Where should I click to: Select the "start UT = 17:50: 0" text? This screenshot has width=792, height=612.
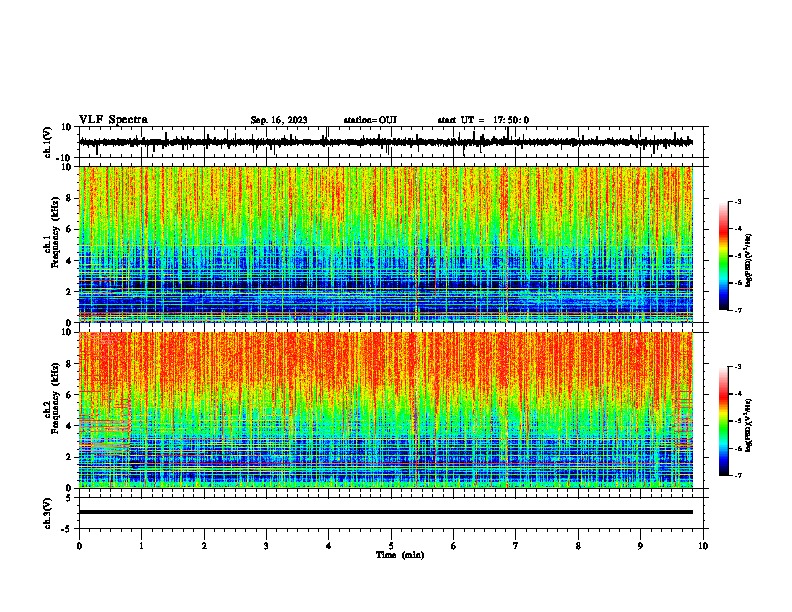pyautogui.click(x=483, y=120)
